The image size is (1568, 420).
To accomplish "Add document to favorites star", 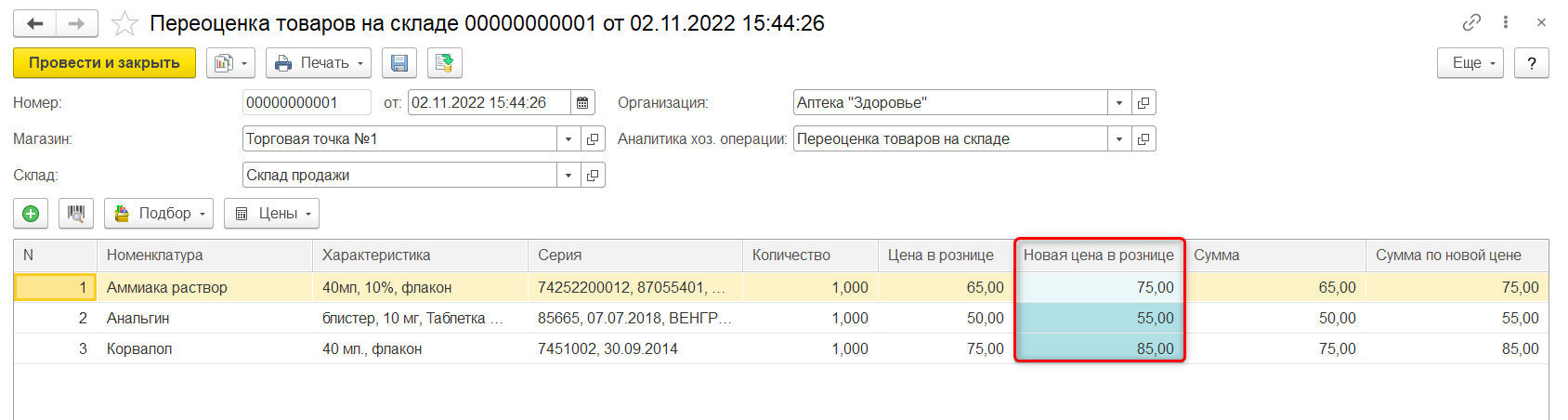I will [x=124, y=24].
